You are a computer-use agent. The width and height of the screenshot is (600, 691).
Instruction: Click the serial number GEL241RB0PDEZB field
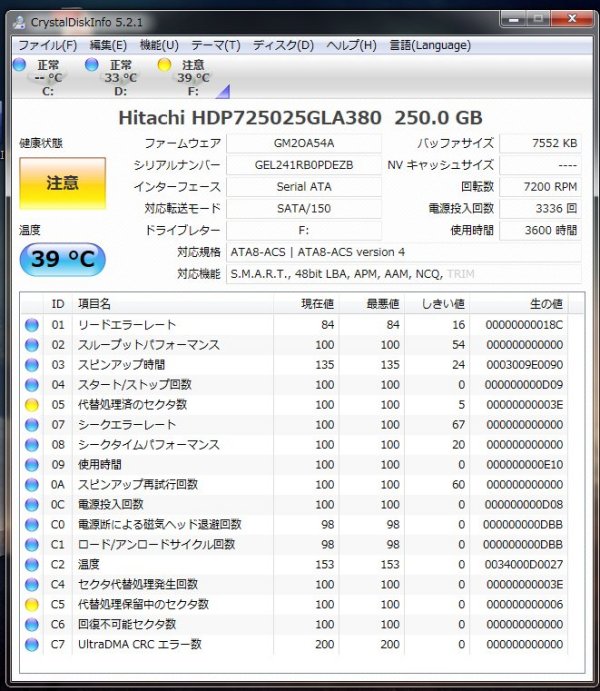coord(304,165)
